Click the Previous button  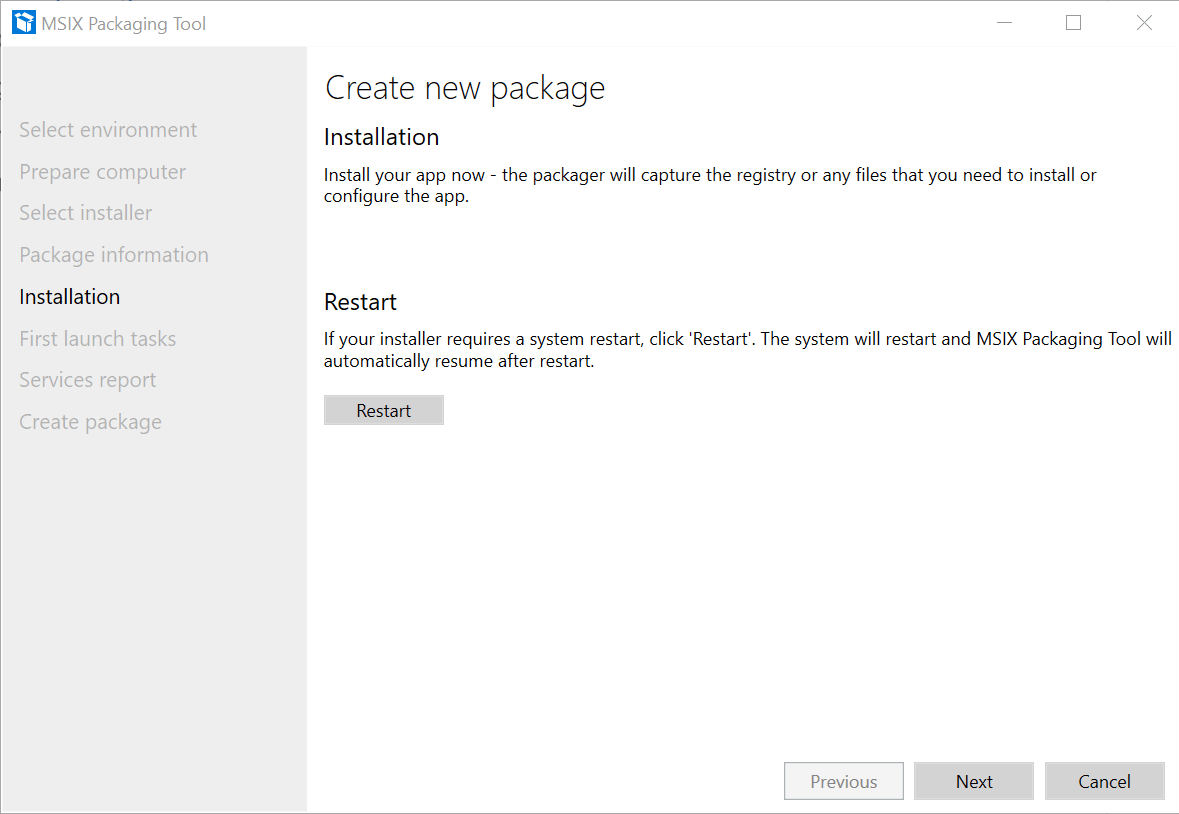843,781
